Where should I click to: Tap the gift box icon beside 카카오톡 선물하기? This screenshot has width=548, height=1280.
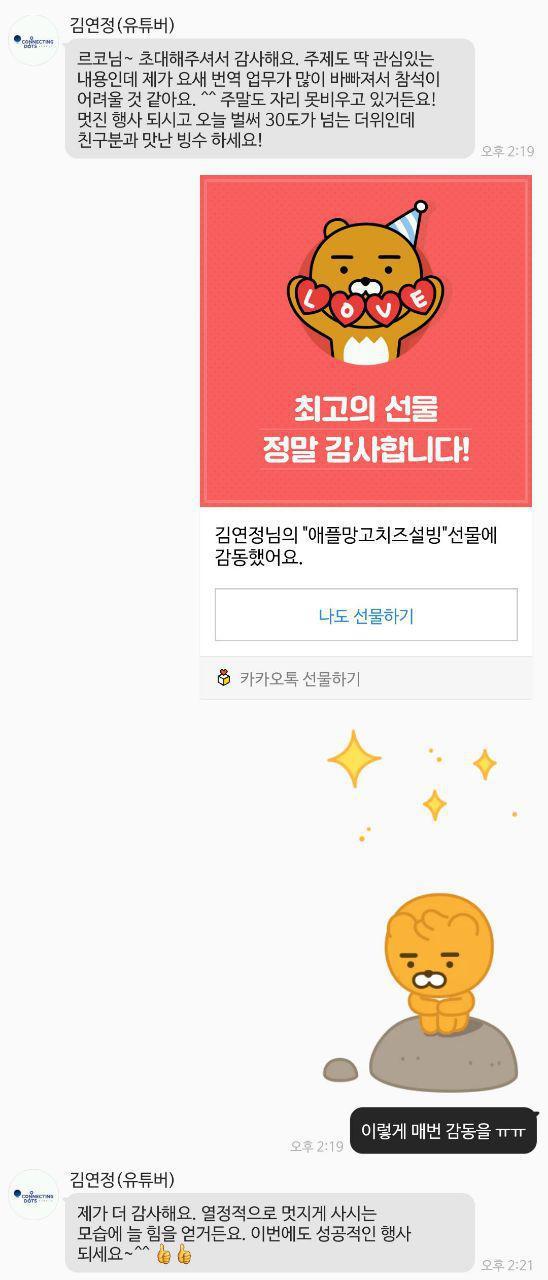coord(224,678)
